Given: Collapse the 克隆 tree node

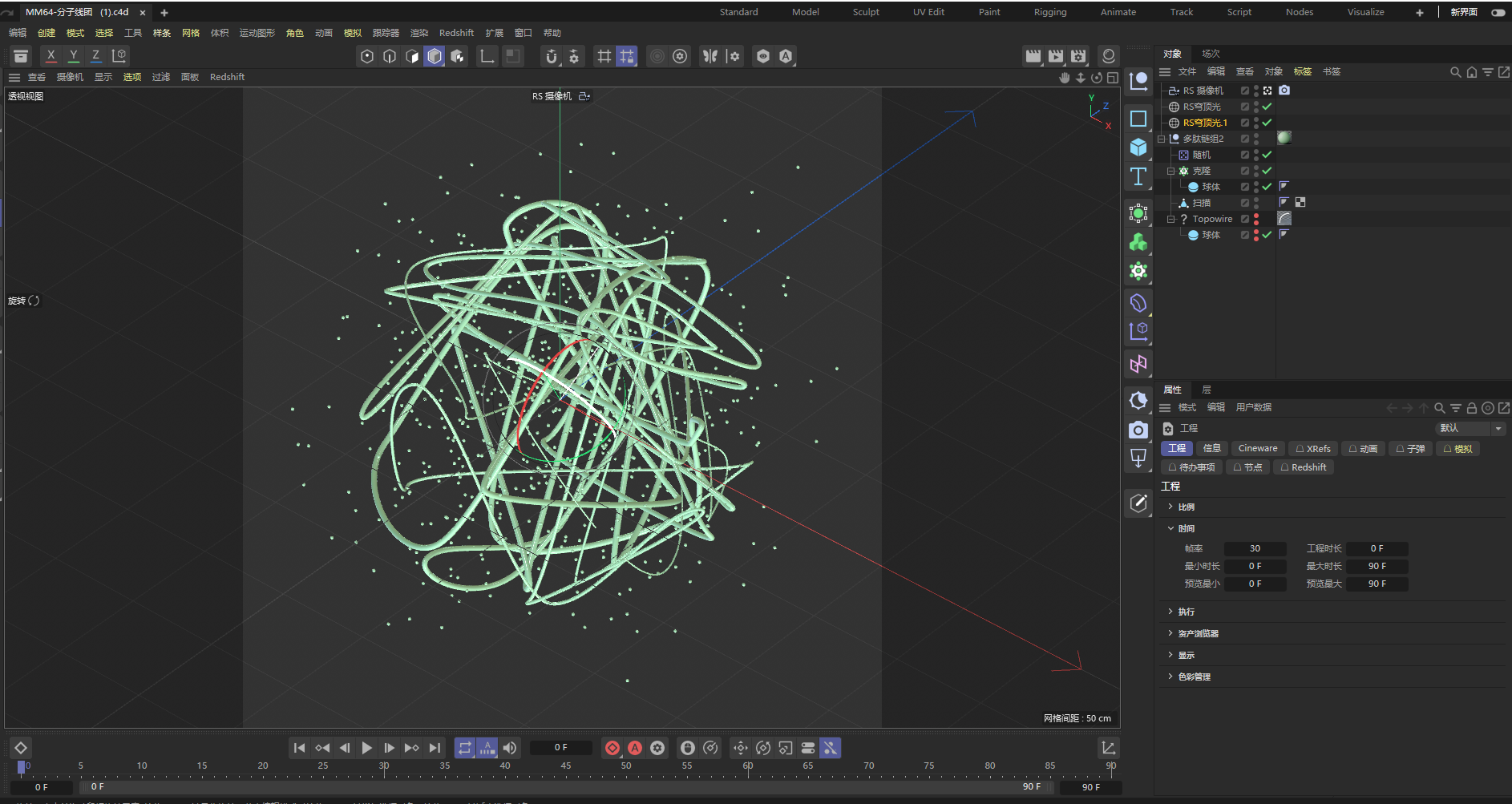Looking at the screenshot, I should [x=1170, y=171].
